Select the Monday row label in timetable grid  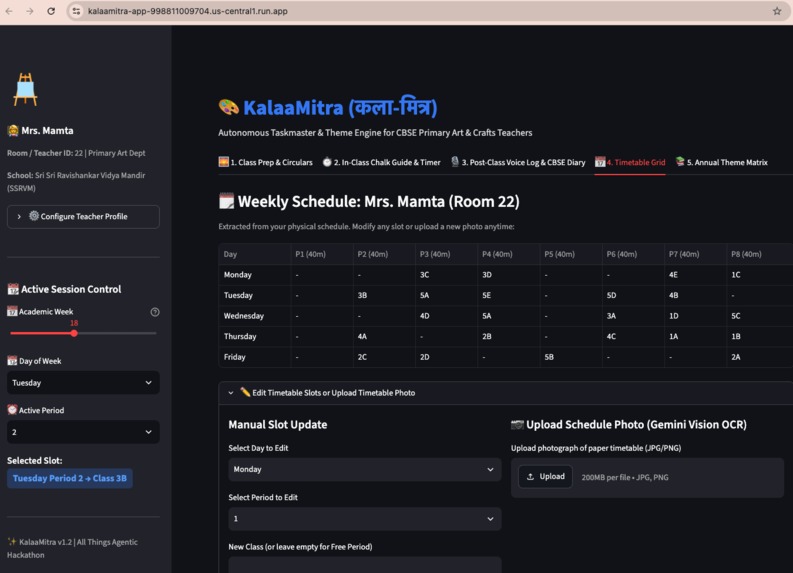tap(255, 275)
